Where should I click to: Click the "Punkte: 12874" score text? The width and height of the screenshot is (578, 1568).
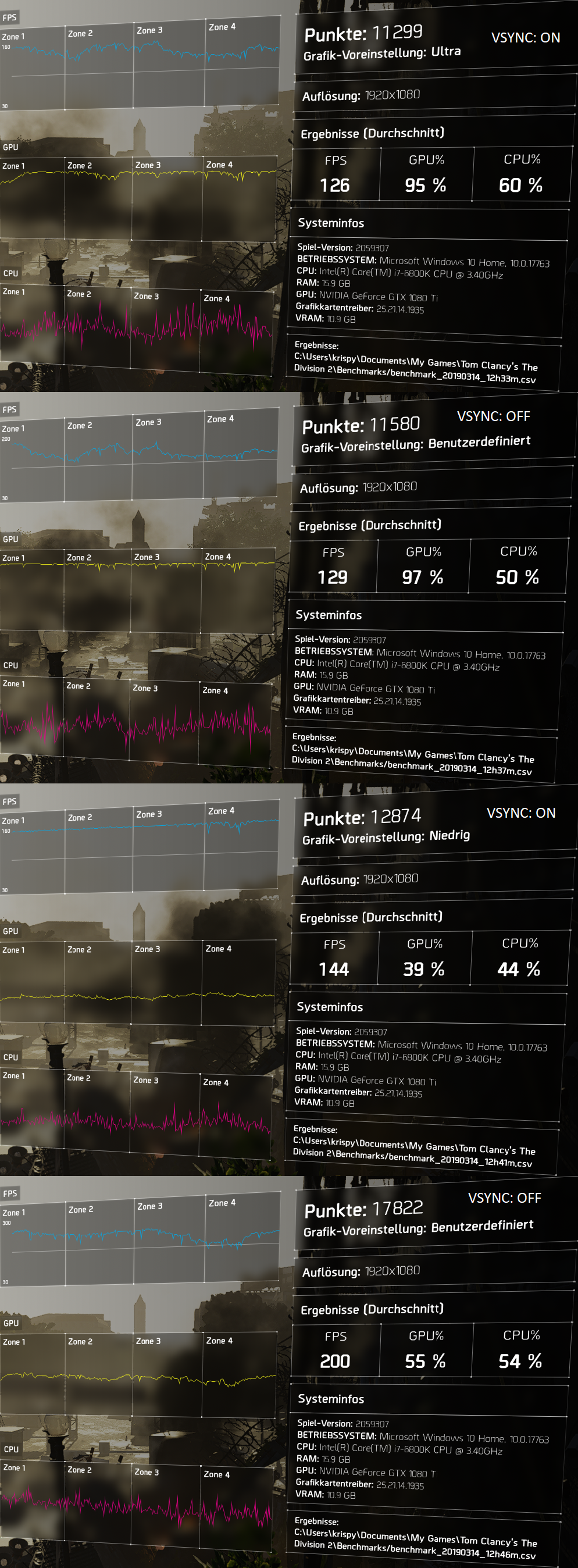tap(362, 817)
